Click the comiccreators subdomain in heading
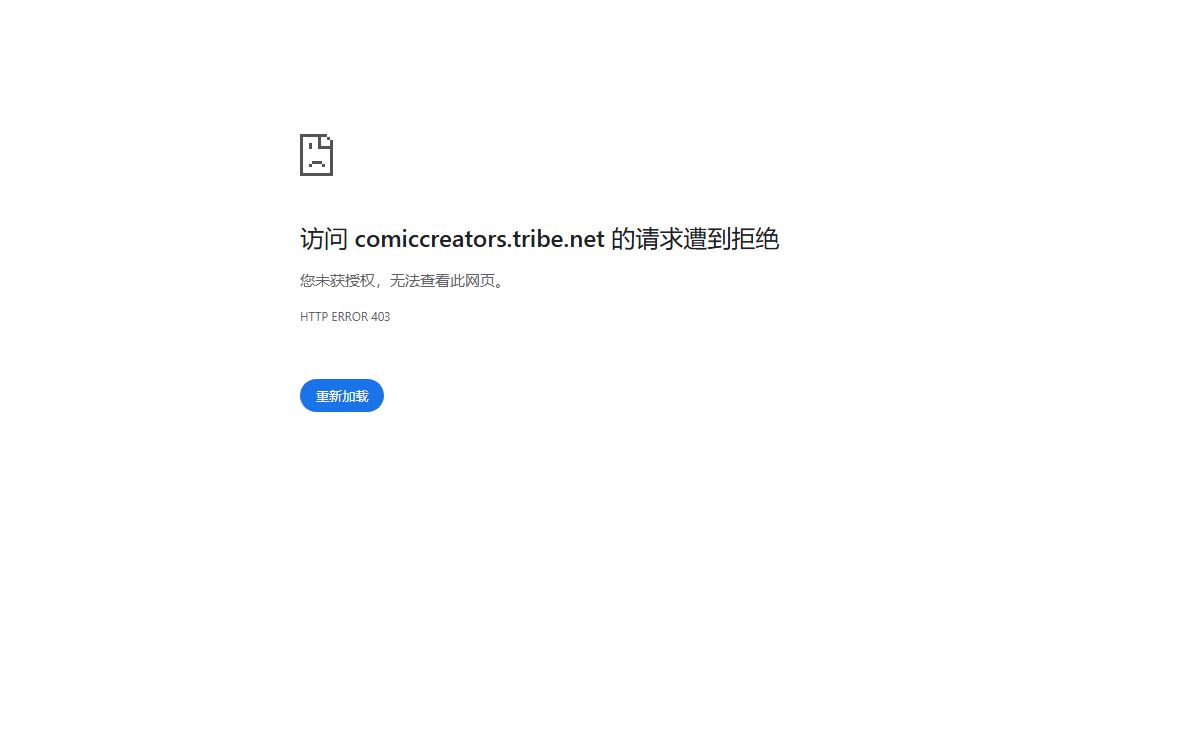The width and height of the screenshot is (1200, 740). (x=437, y=239)
